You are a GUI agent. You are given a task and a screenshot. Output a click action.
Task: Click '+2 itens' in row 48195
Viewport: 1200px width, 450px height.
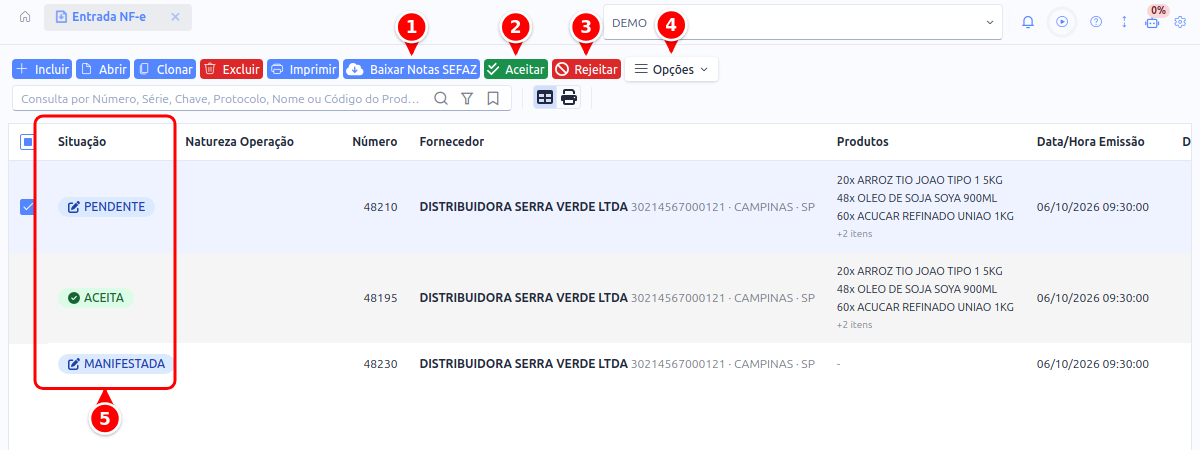click(x=854, y=325)
